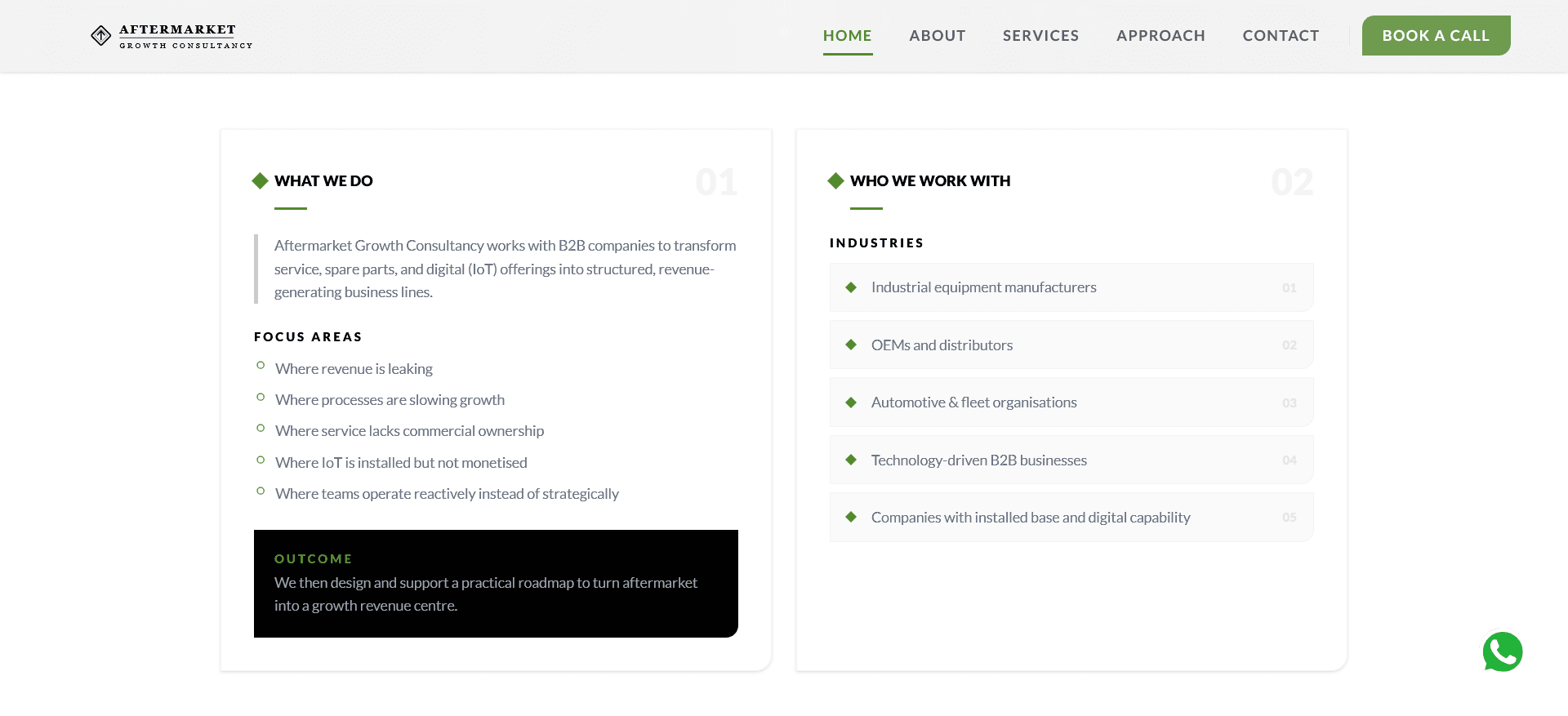This screenshot has width=1568, height=716.
Task: Click the intro paragraph about B2B companies
Action: click(506, 269)
